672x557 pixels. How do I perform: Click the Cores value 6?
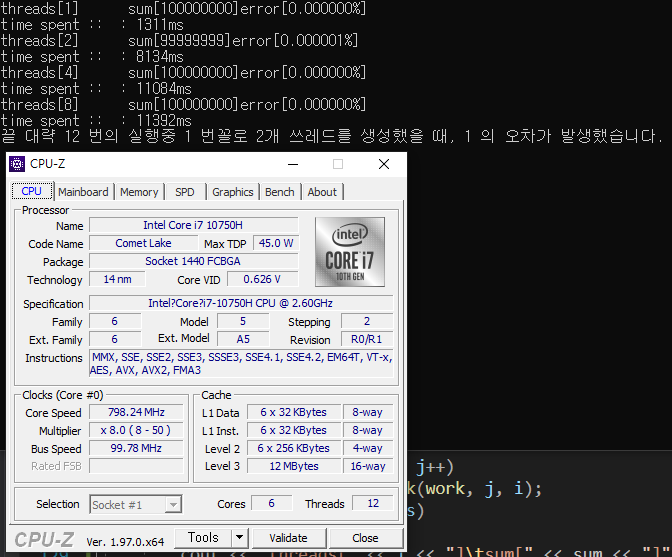click(272, 503)
